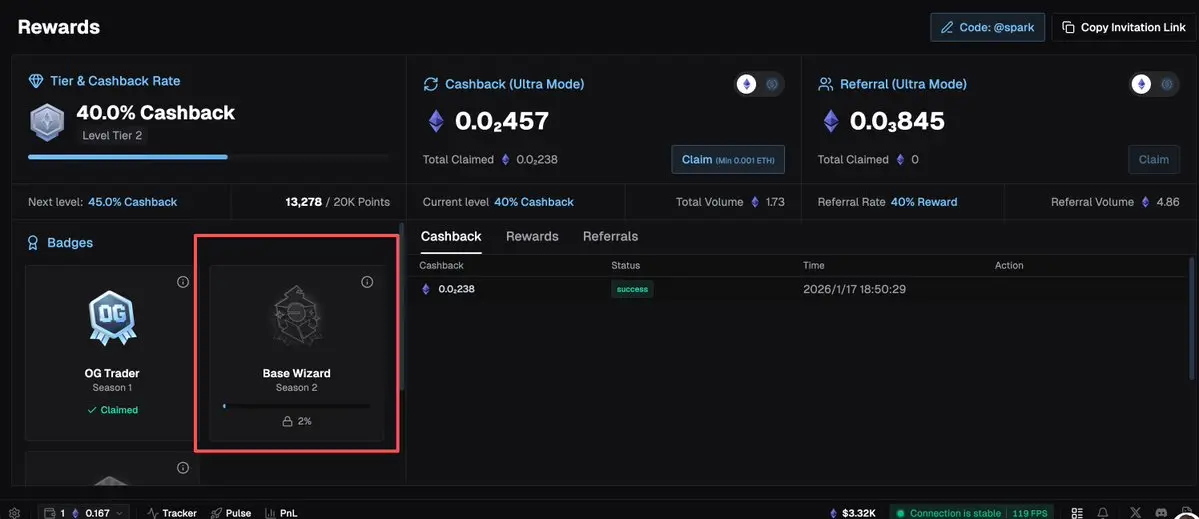
Task: Open the Discord icon link
Action: click(x=1162, y=513)
